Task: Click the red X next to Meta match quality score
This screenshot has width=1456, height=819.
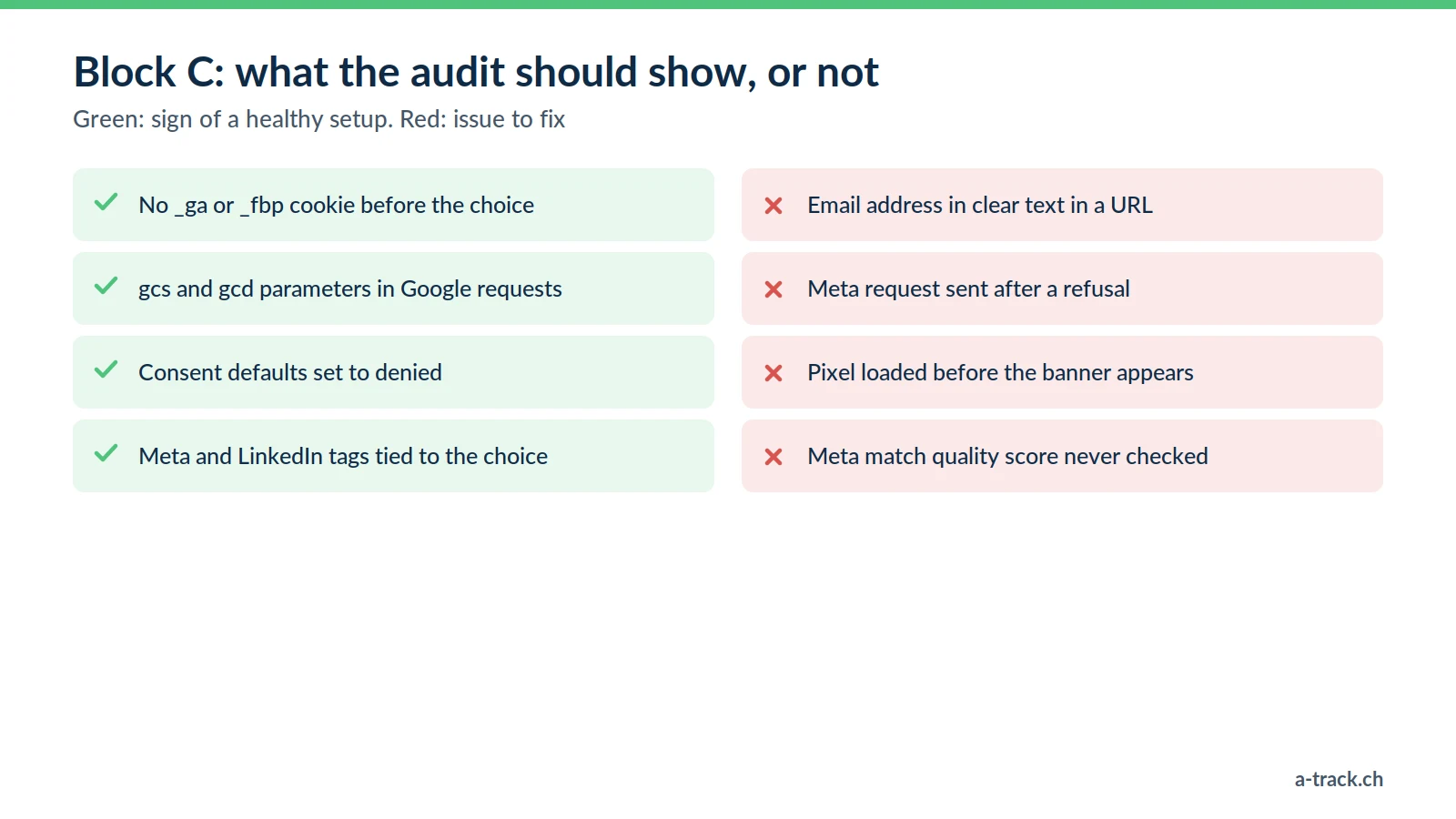Action: coord(773,457)
